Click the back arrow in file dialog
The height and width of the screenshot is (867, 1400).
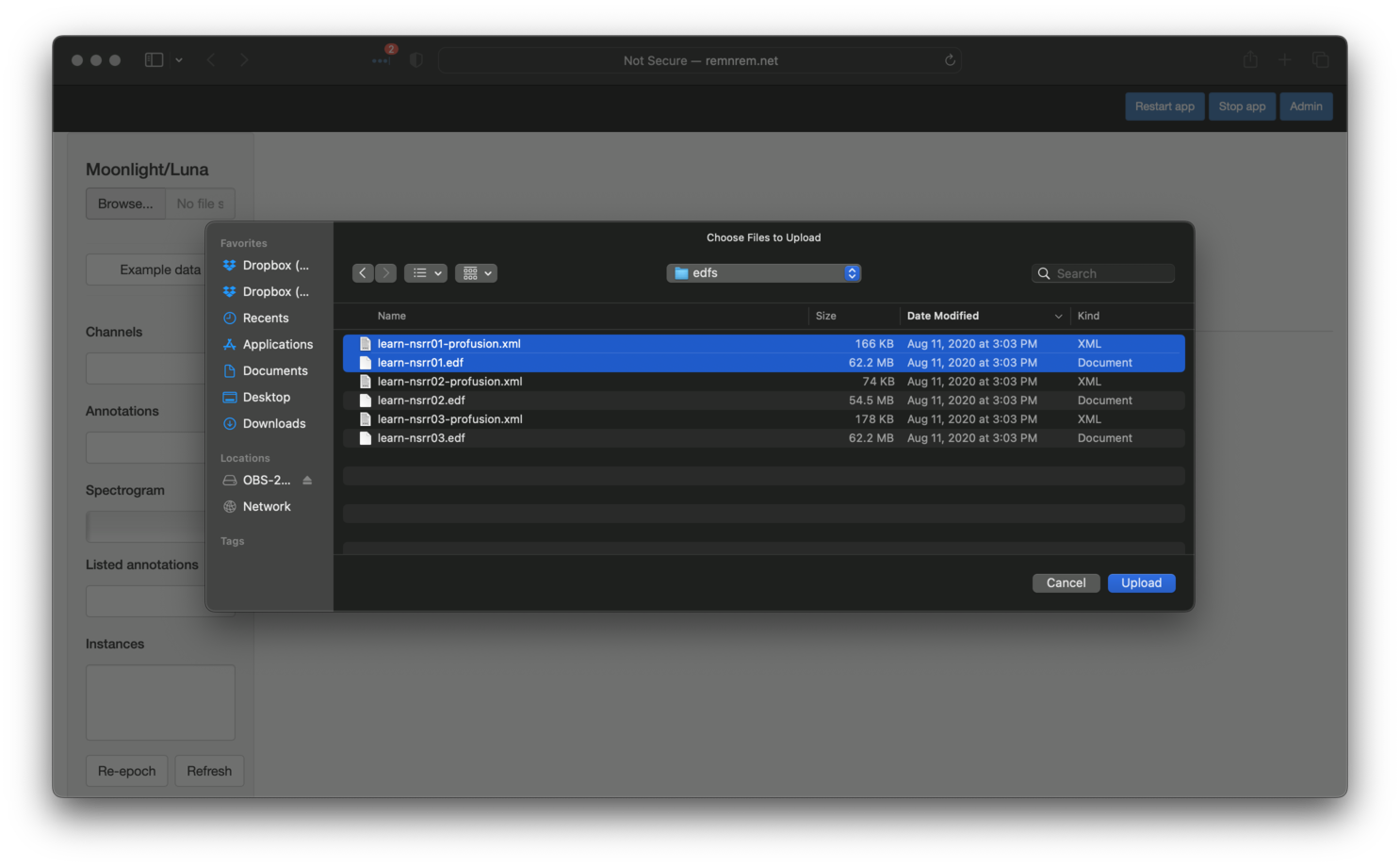point(363,273)
